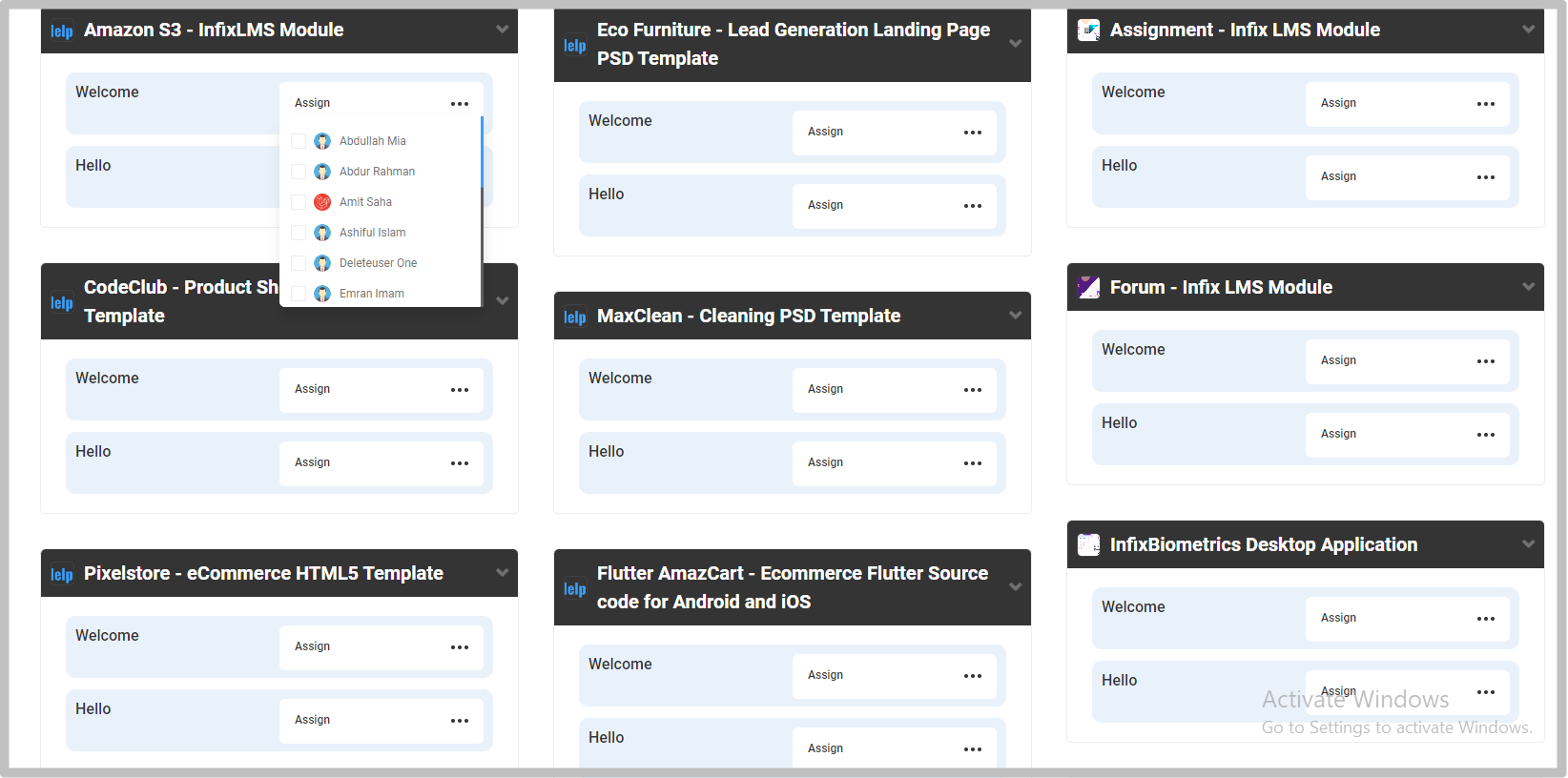Collapse the Pixelstore eCommerce HTML5 Template card

click(502, 573)
